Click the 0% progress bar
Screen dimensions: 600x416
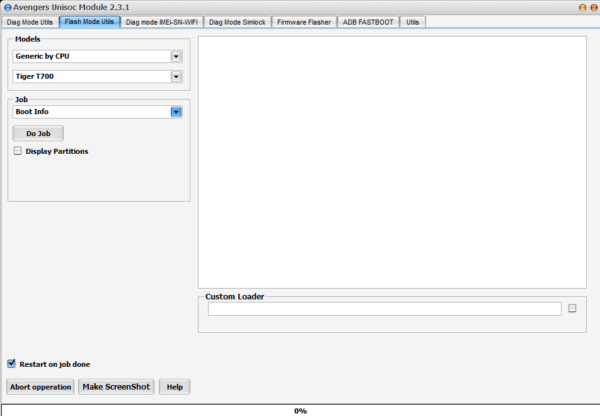(300, 410)
